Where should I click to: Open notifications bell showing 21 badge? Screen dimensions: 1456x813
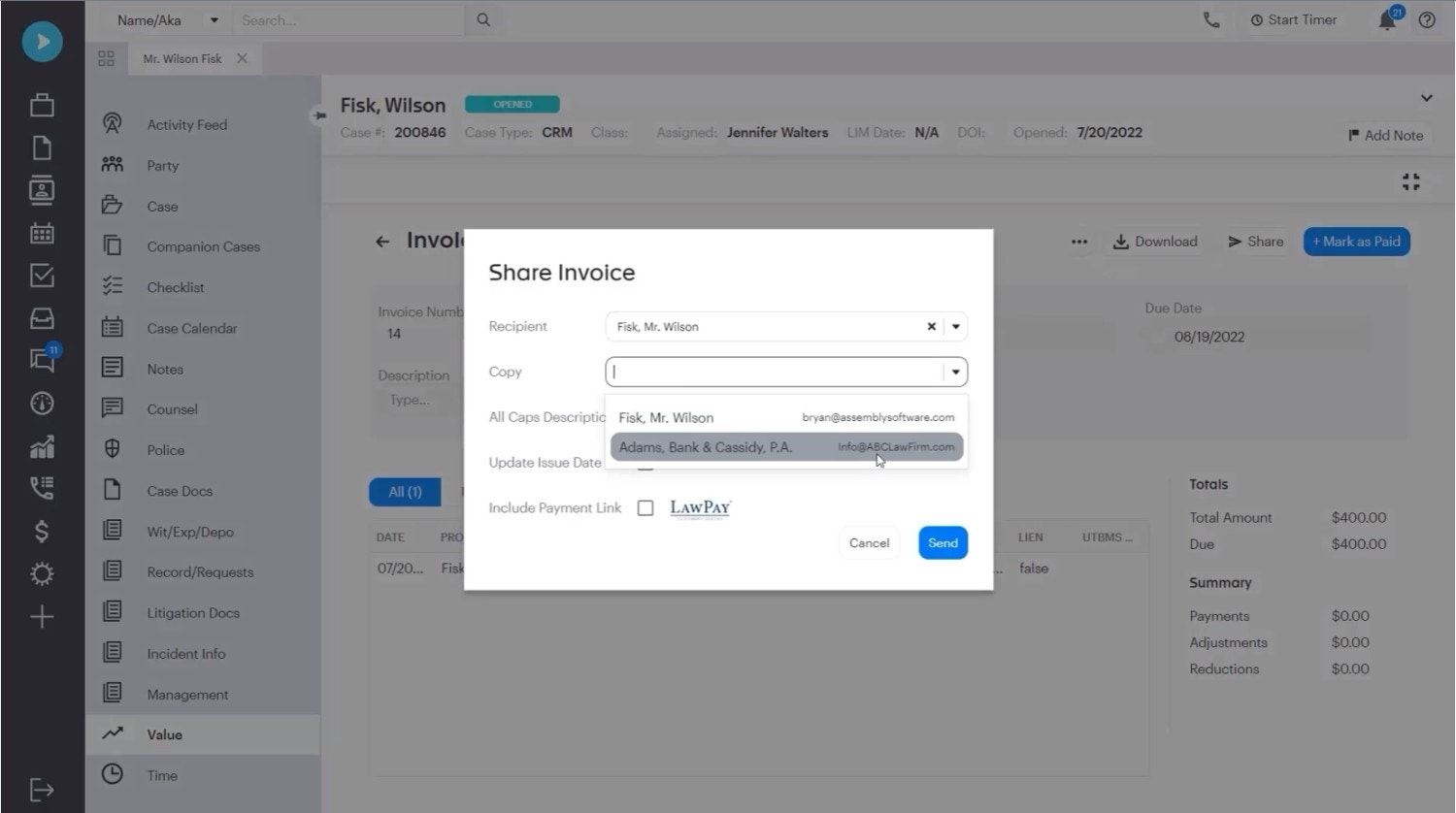(1387, 19)
